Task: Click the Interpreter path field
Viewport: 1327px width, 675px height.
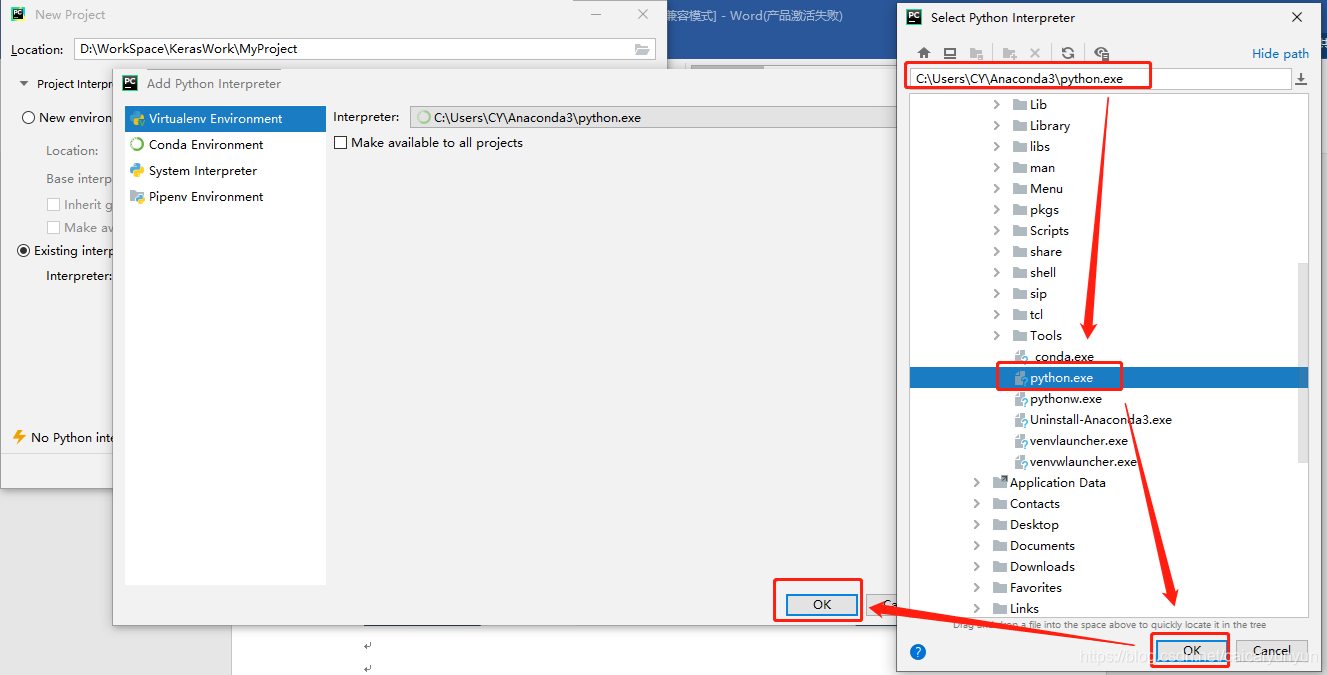Action: (654, 118)
